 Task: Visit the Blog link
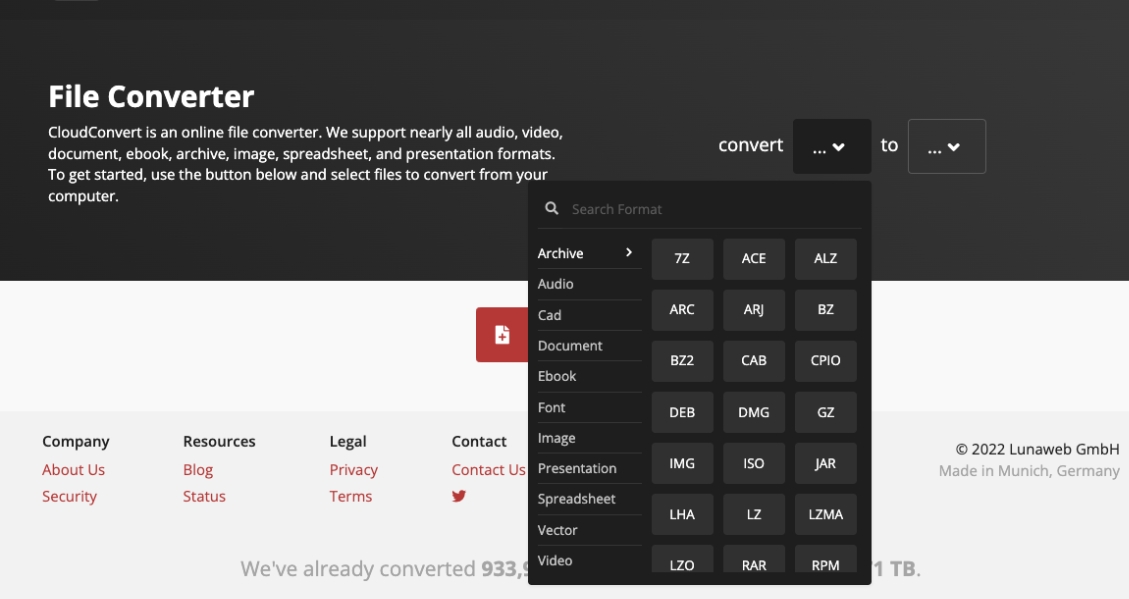[x=198, y=469]
